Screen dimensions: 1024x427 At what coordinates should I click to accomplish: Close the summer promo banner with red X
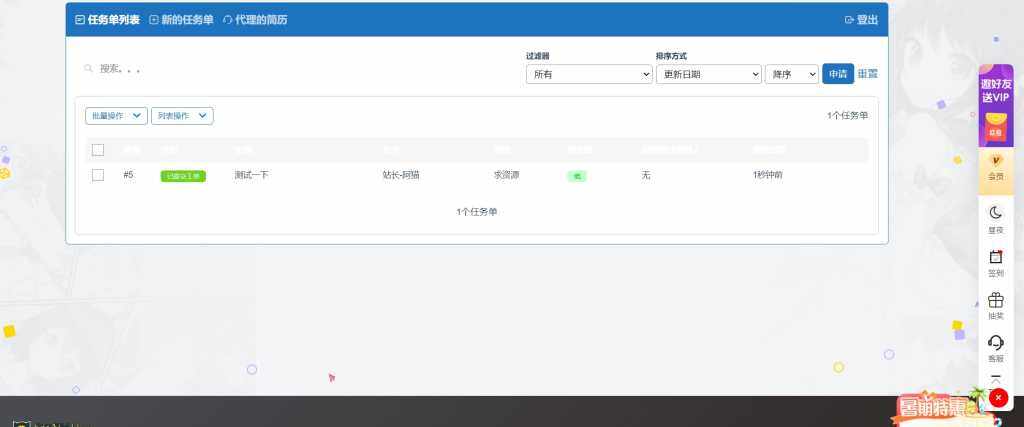pos(997,398)
